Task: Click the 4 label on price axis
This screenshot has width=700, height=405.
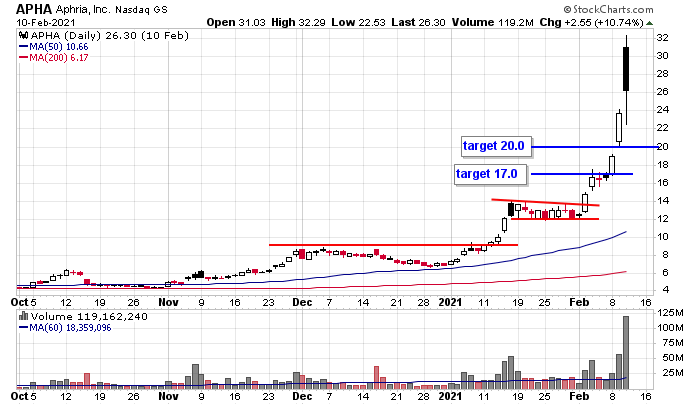Action: click(x=666, y=290)
